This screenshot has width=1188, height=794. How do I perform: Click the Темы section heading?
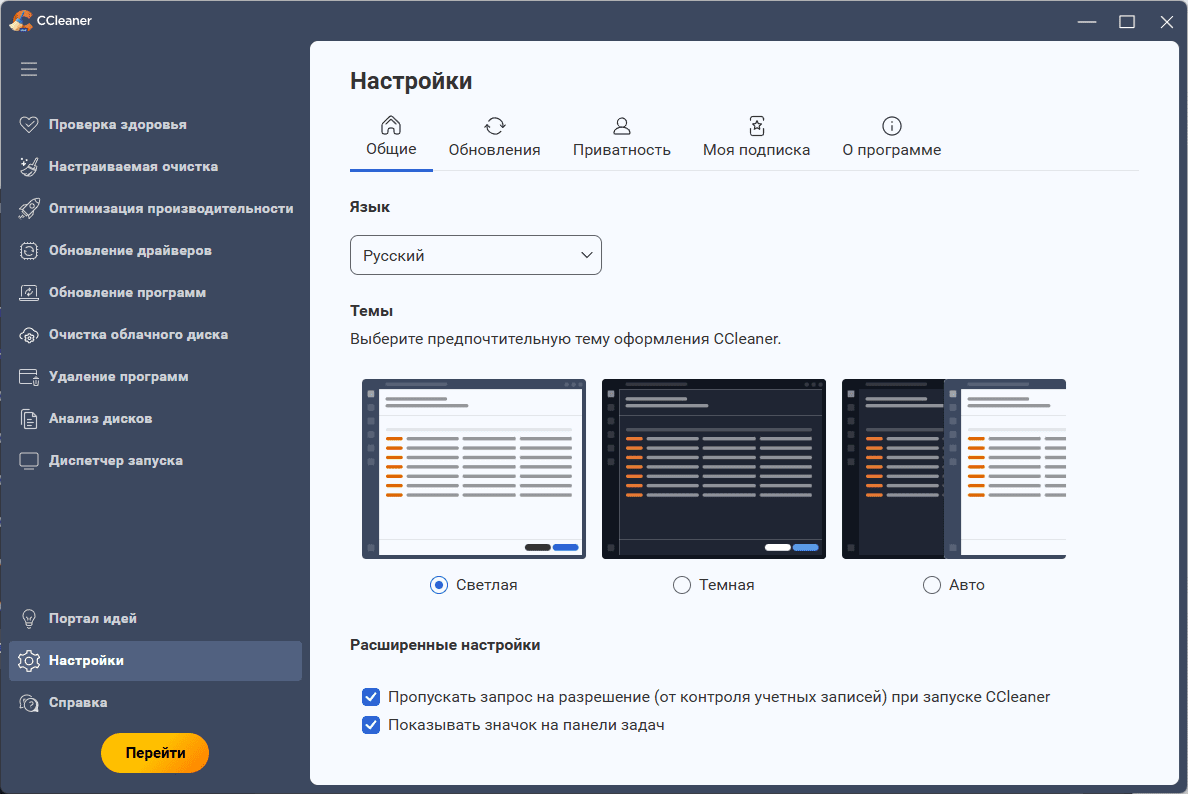click(371, 311)
